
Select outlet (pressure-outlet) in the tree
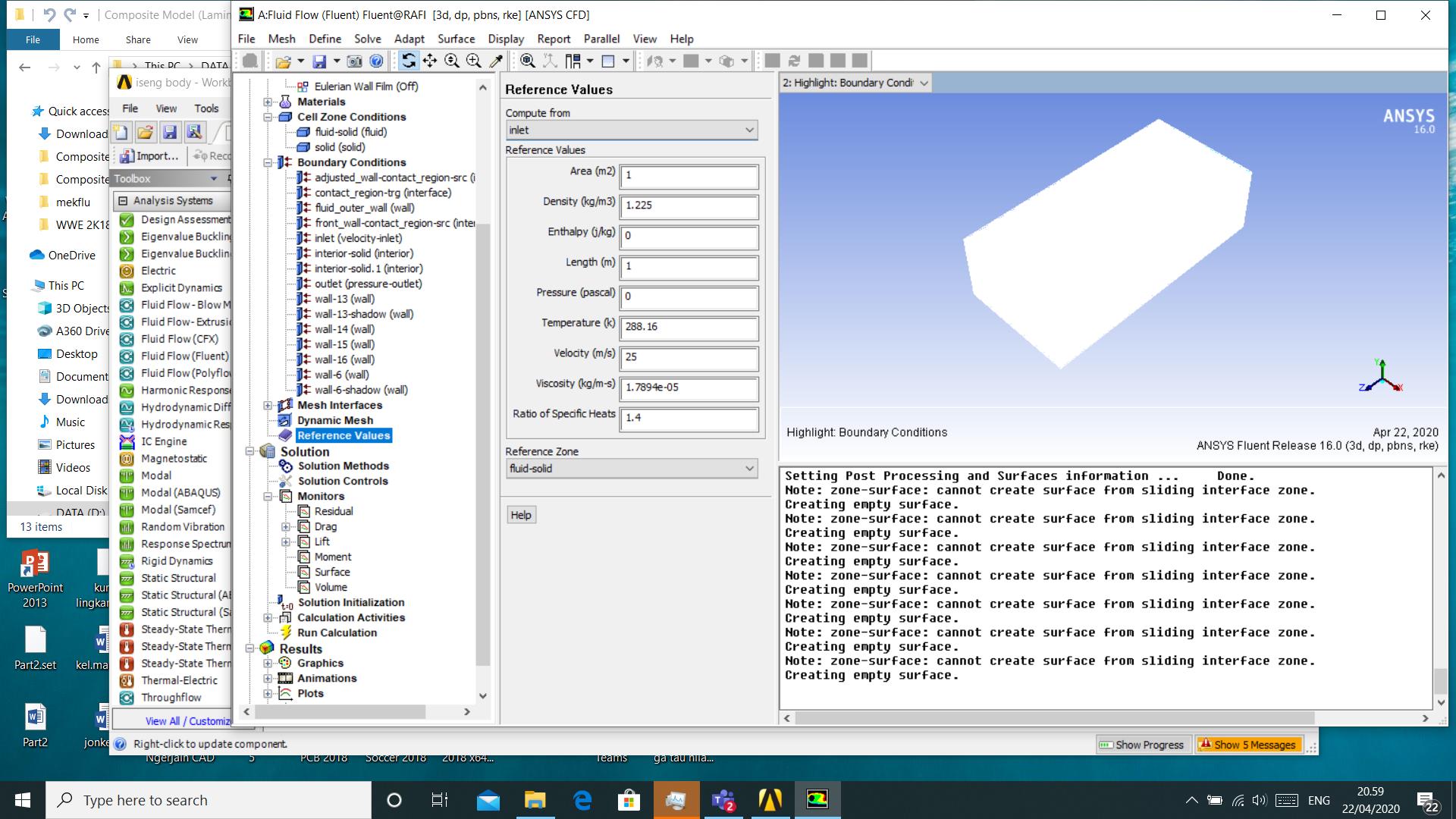(369, 284)
